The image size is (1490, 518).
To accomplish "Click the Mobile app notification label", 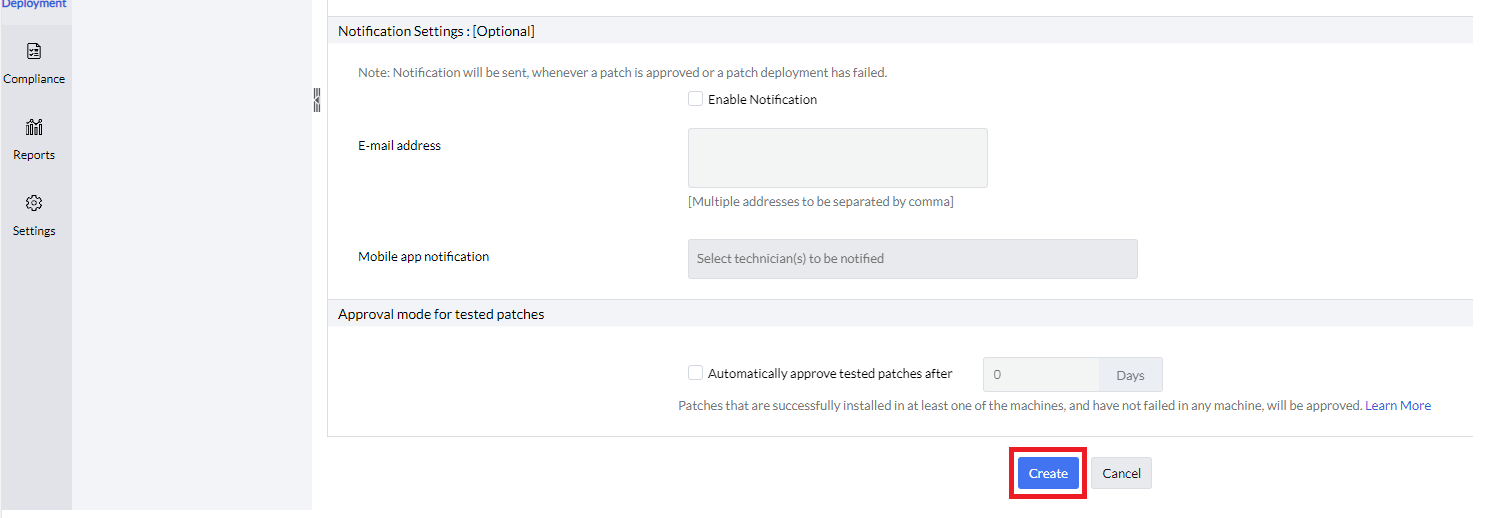I will (423, 256).
